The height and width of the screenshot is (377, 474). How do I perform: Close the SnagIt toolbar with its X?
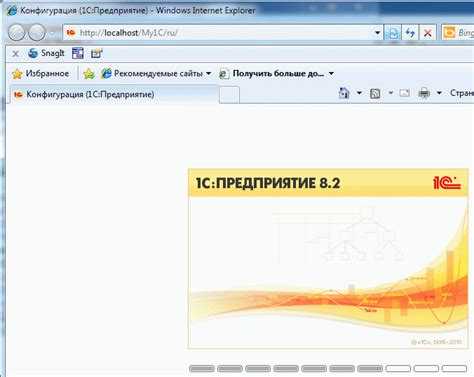pos(15,53)
